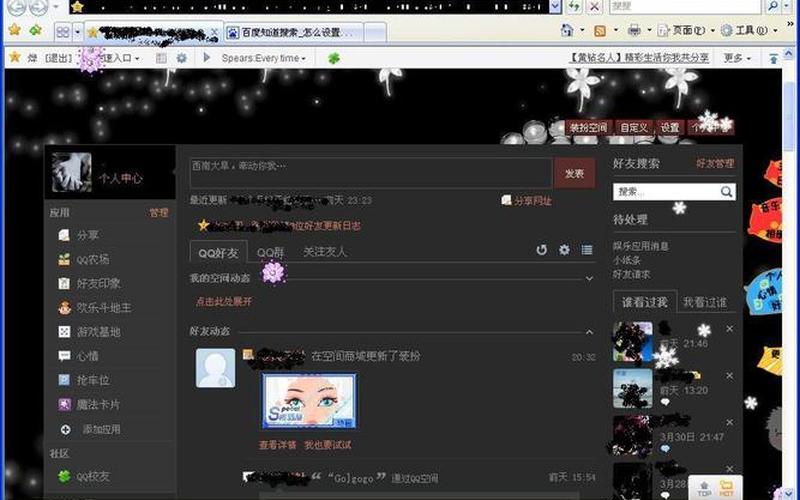Click the RSS feeds icon
The width and height of the screenshot is (800, 500).
click(x=600, y=31)
